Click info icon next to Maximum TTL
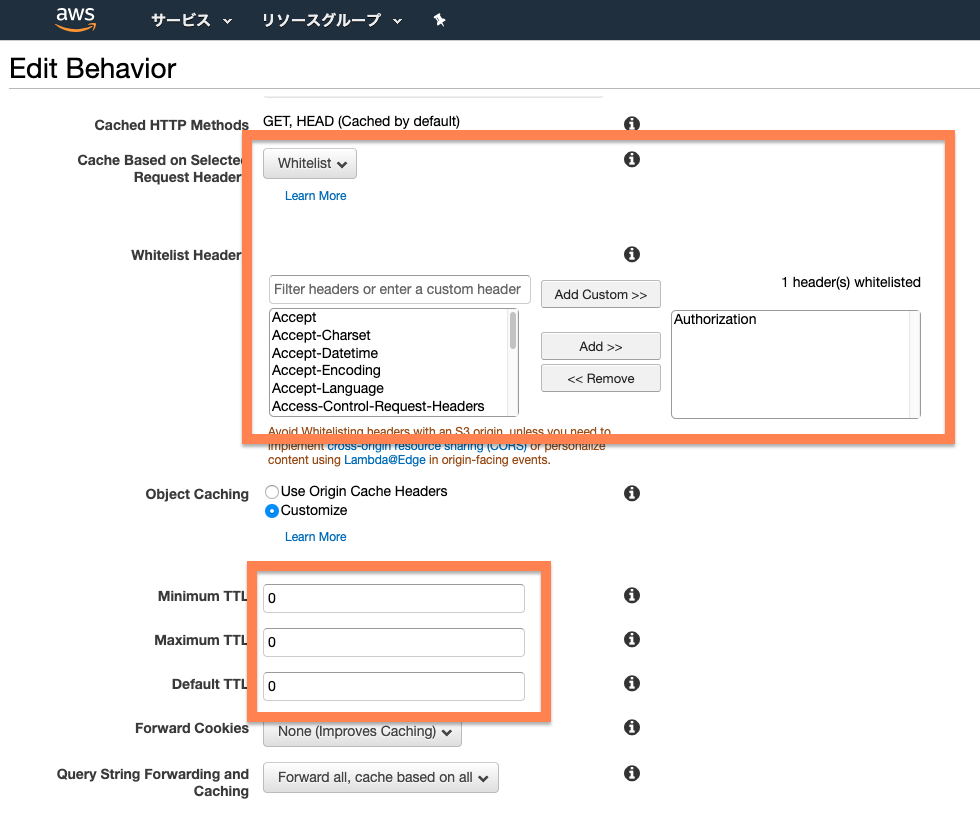 pos(632,640)
